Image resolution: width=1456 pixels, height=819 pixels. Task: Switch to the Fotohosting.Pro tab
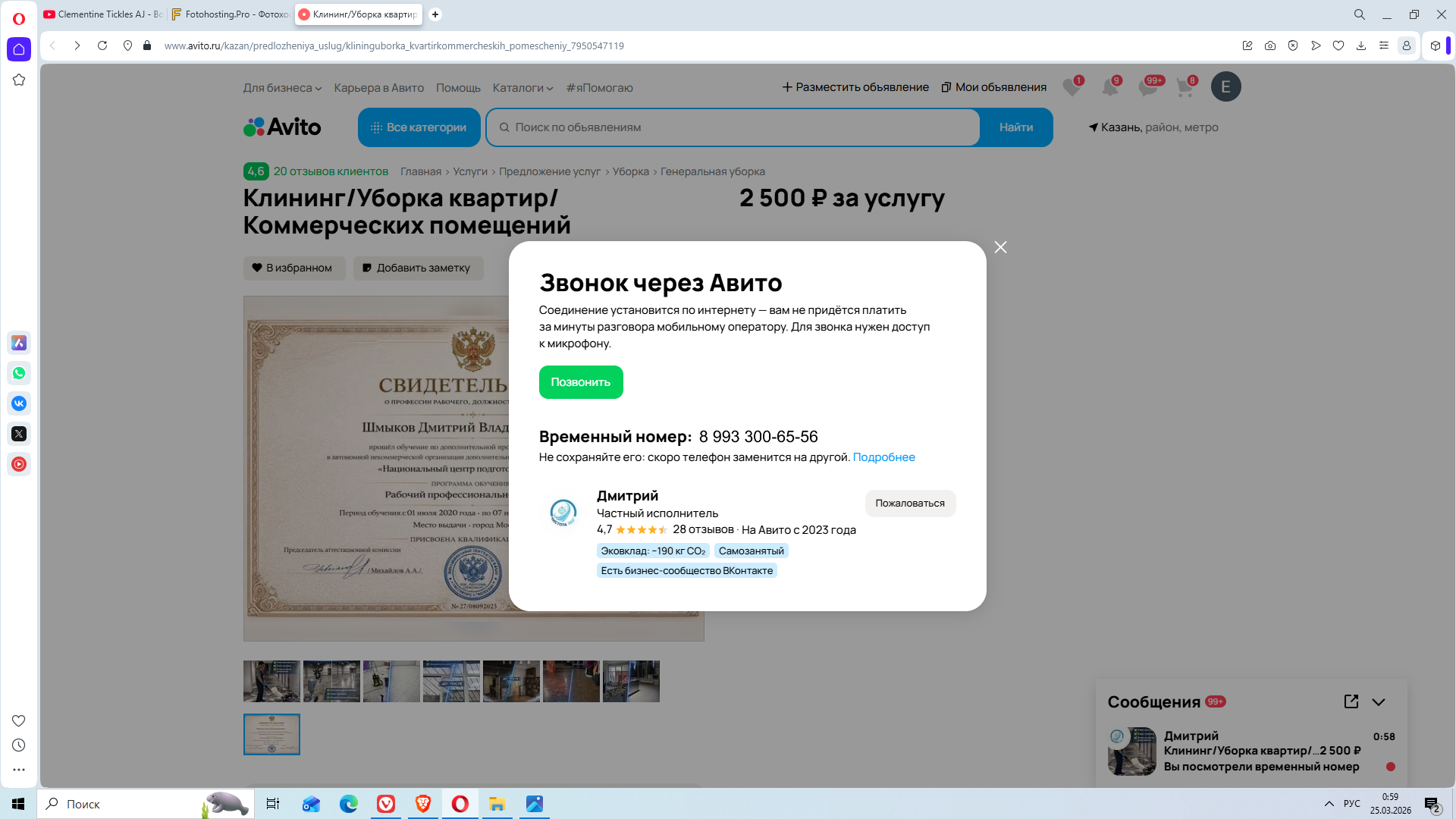pyautogui.click(x=230, y=14)
